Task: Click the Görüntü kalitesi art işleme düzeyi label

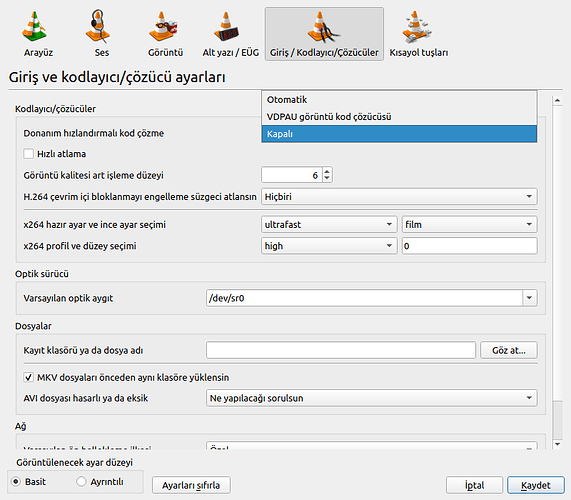Action: [x=93, y=175]
